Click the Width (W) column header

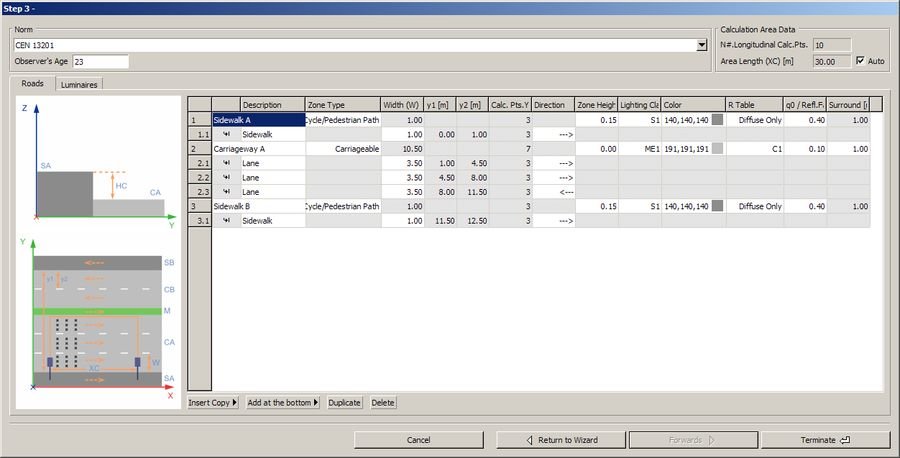402,104
